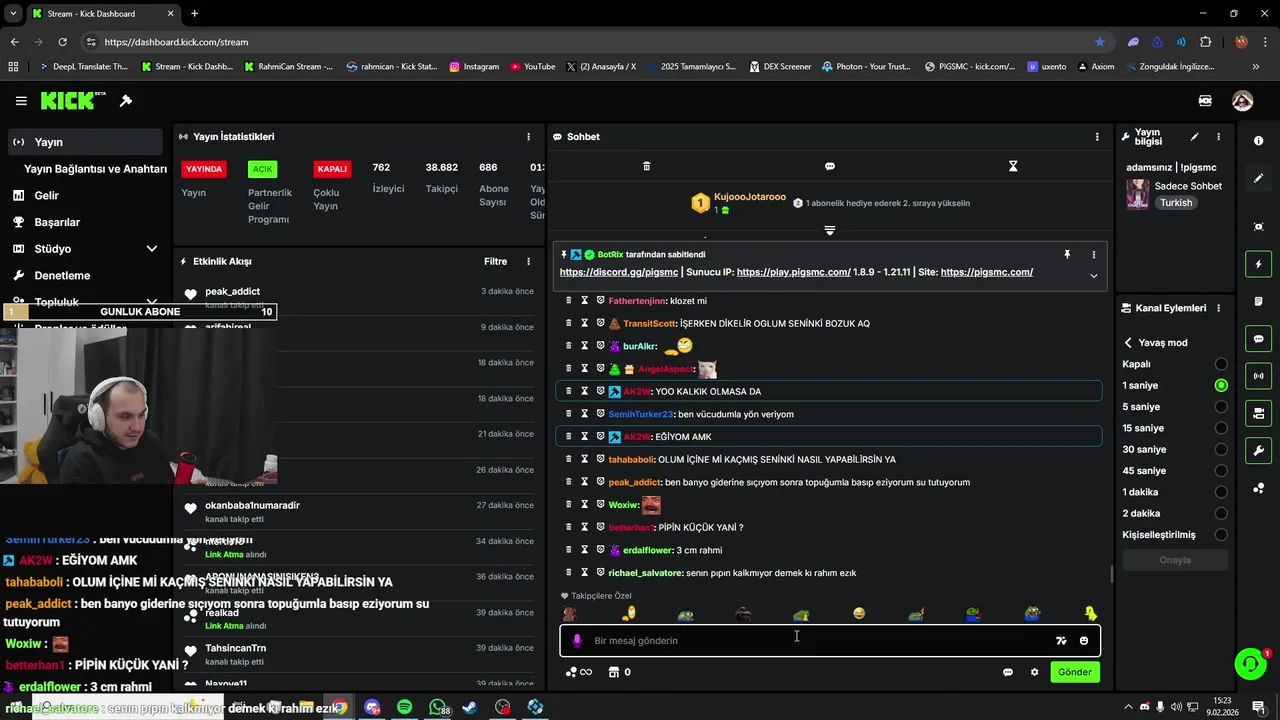
Task: Open the Filtre activity filter
Action: click(496, 262)
